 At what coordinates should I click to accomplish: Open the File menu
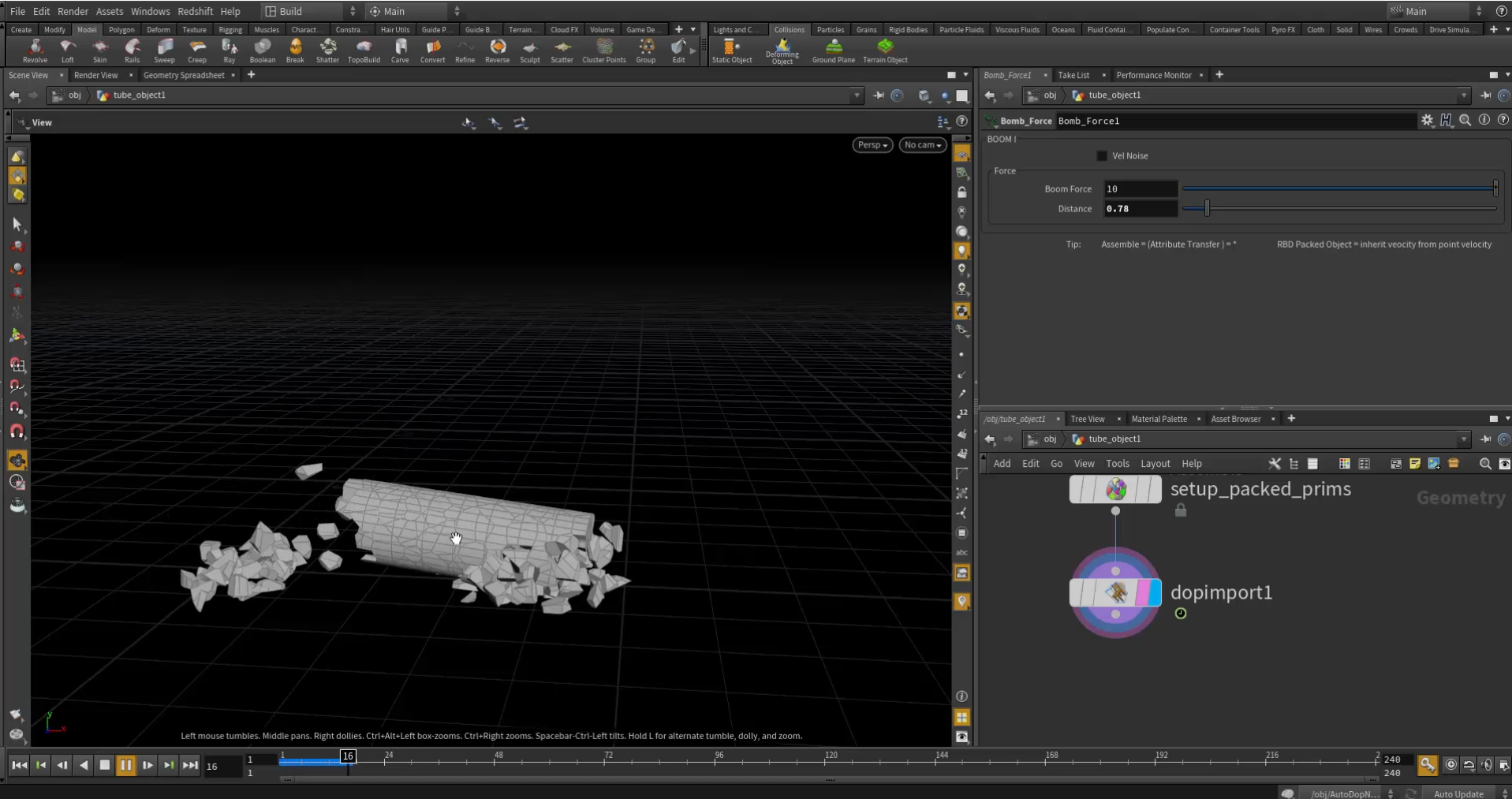[x=17, y=11]
